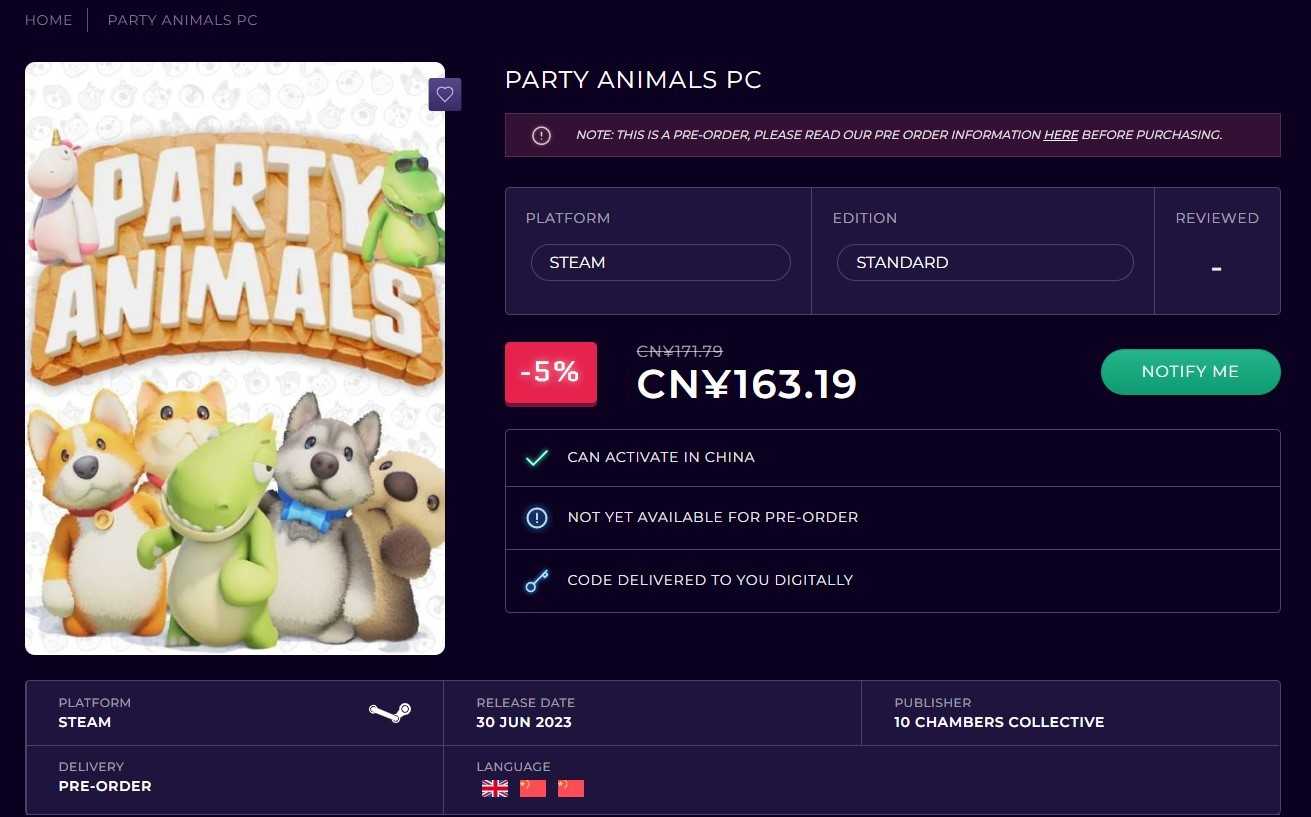This screenshot has width=1311, height=817.
Task: Open pre-order information HERE link
Action: click(1060, 135)
